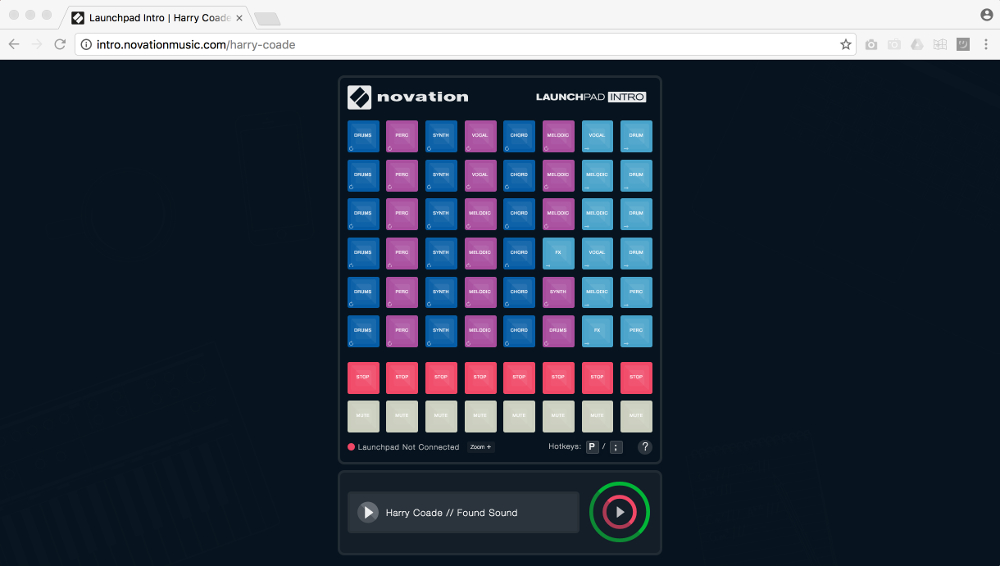Trigger the bottom-row blue DRUMS pad

363,331
